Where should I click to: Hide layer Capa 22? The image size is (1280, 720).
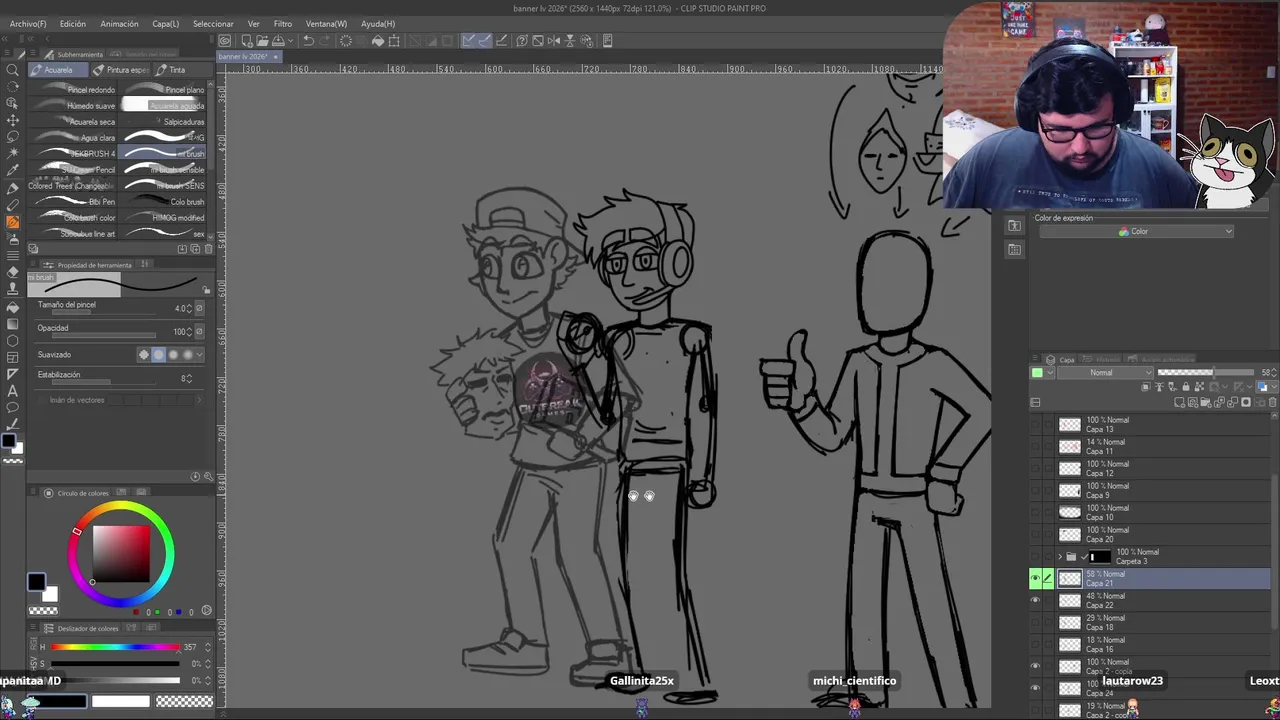coord(1035,601)
